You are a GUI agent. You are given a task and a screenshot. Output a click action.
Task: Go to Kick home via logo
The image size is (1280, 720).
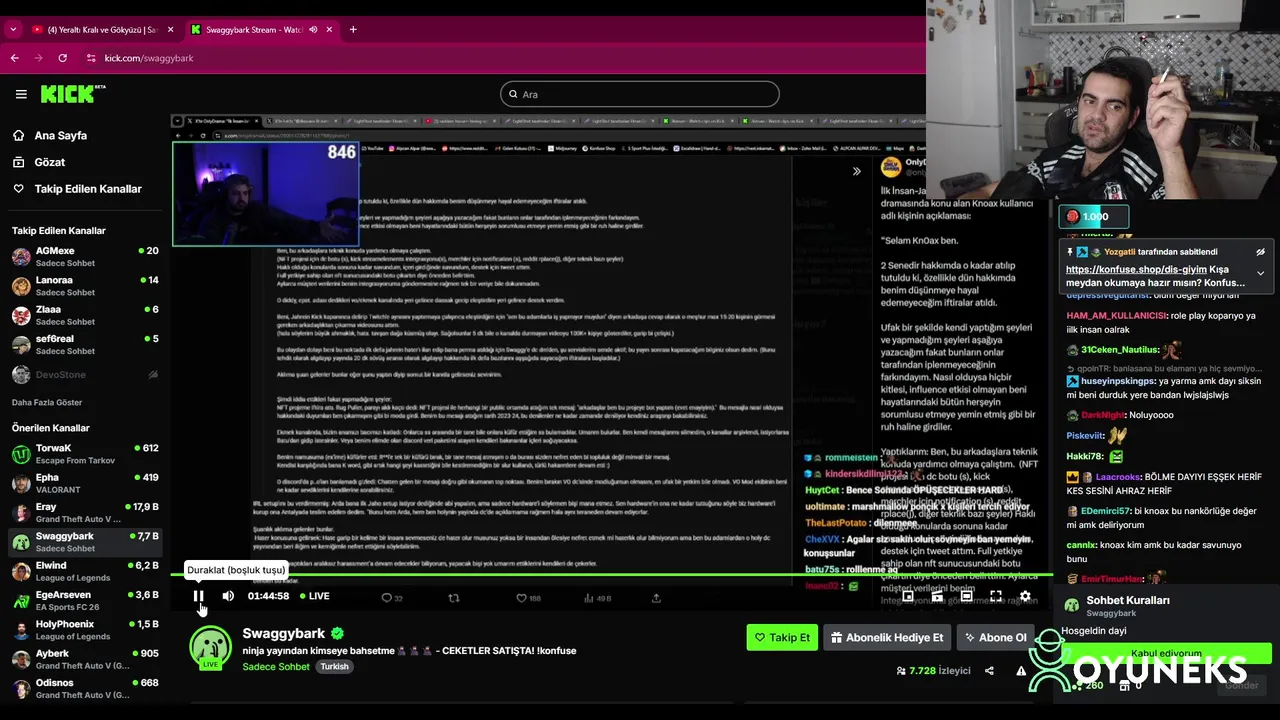pos(73,94)
